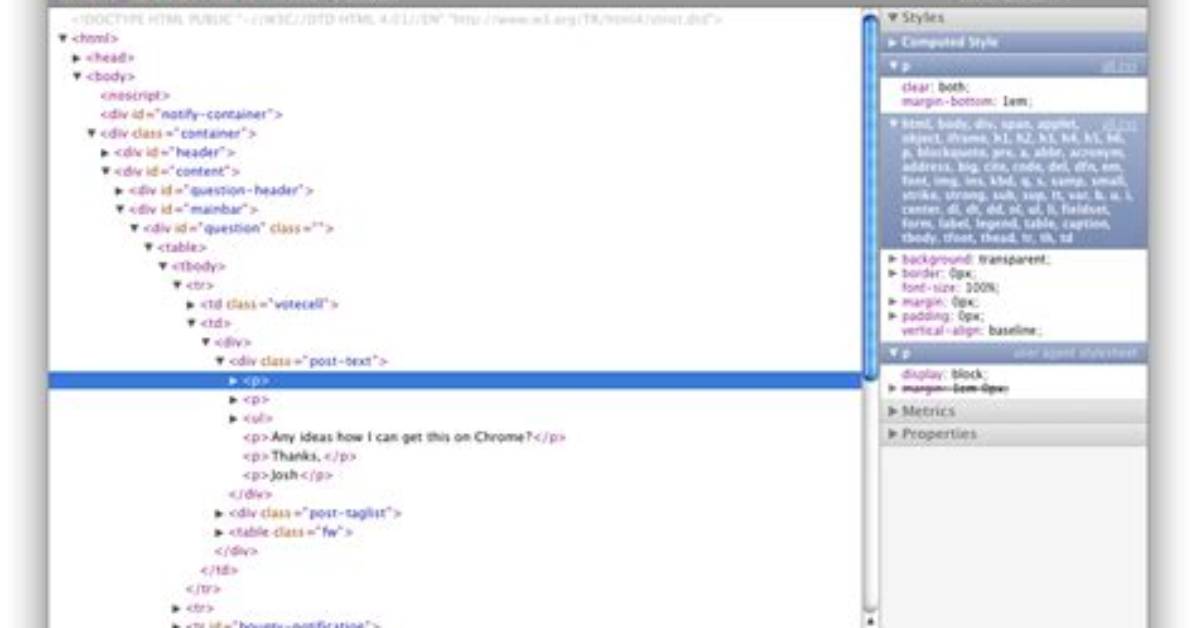Collapse the div id content node
This screenshot has height=628, width=1196.
[x=105, y=172]
